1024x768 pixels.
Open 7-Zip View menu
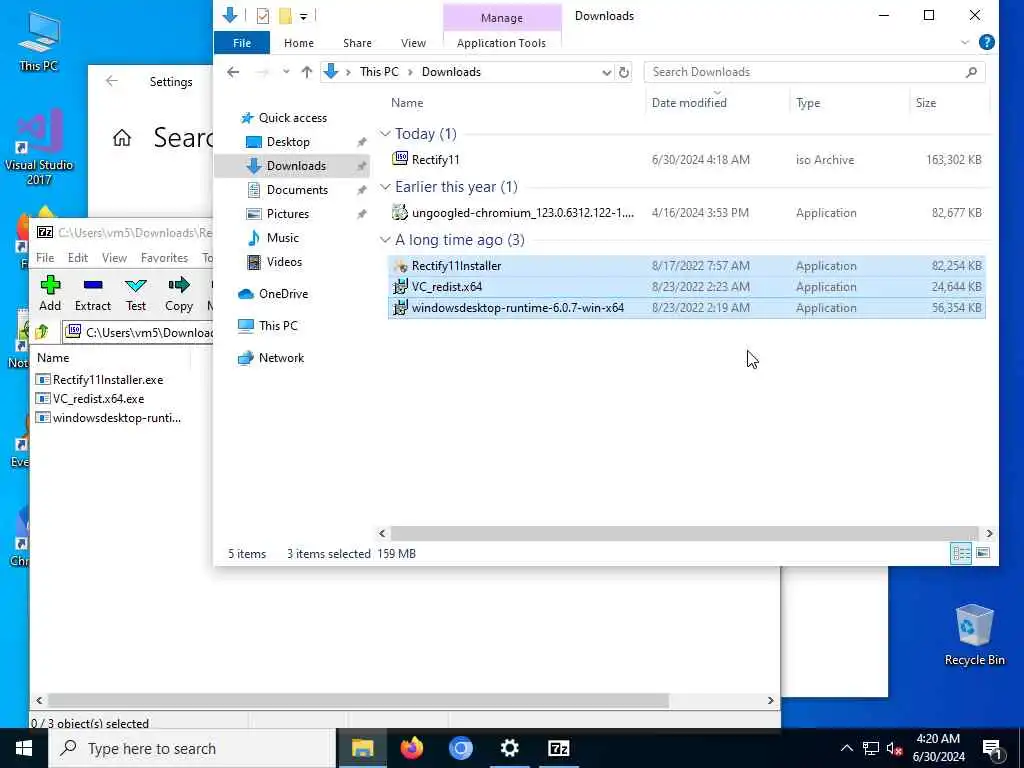tap(114, 258)
